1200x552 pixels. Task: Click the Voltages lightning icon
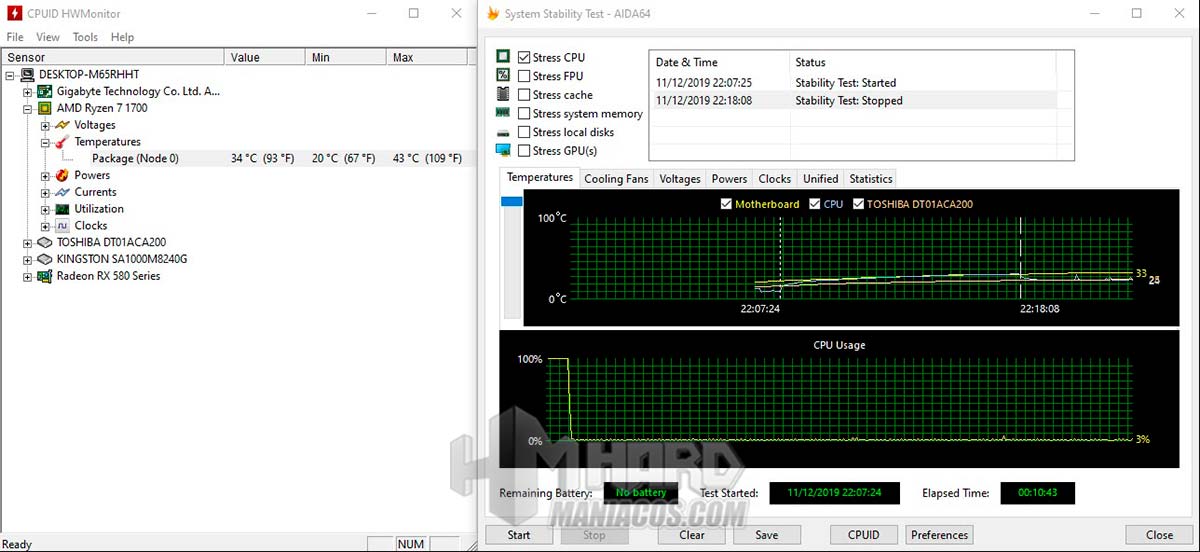(x=63, y=125)
